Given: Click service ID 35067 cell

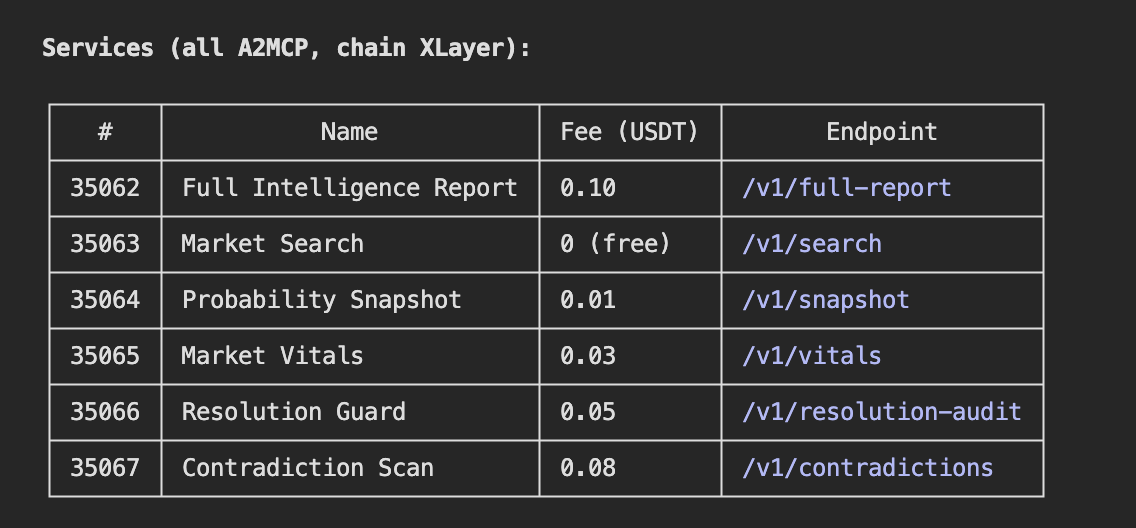Looking at the screenshot, I should [x=105, y=467].
